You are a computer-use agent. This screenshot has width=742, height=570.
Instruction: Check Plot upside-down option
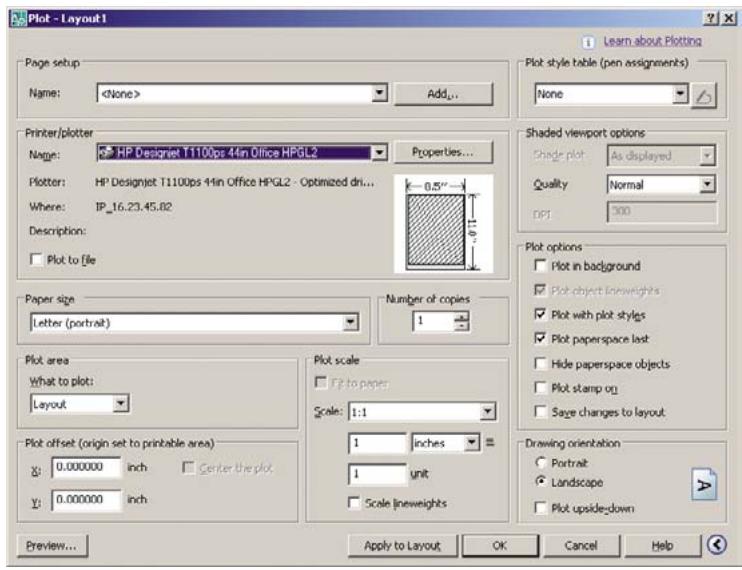click(540, 508)
